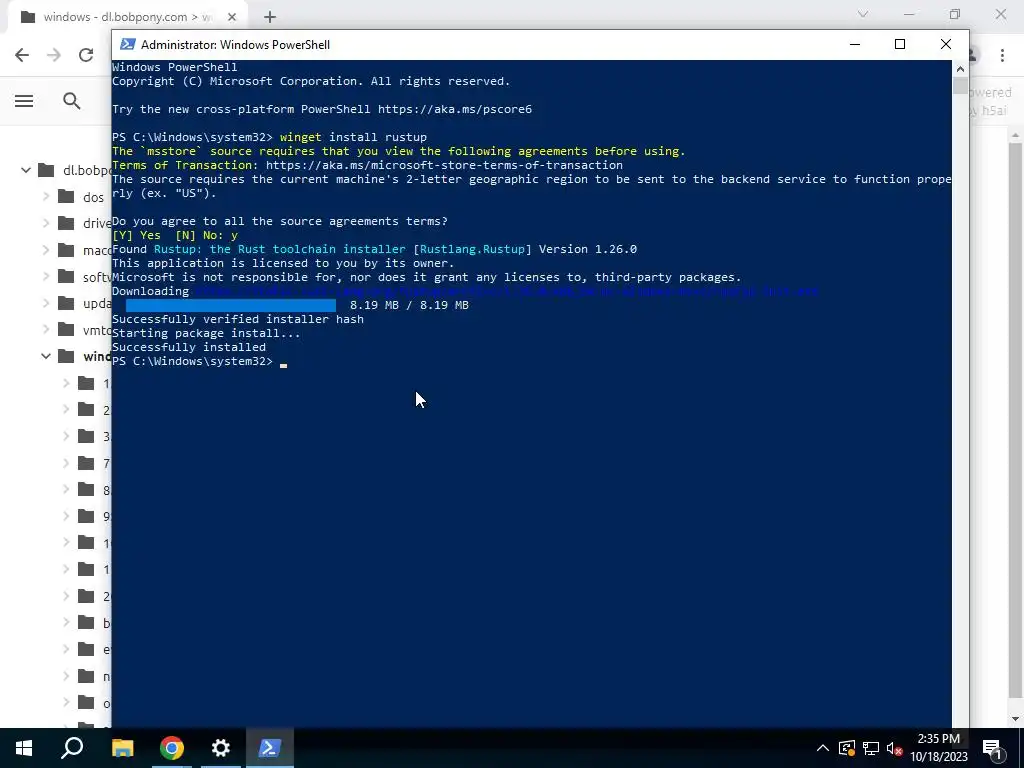Select the root dl.bobpony folder icon

46,170
